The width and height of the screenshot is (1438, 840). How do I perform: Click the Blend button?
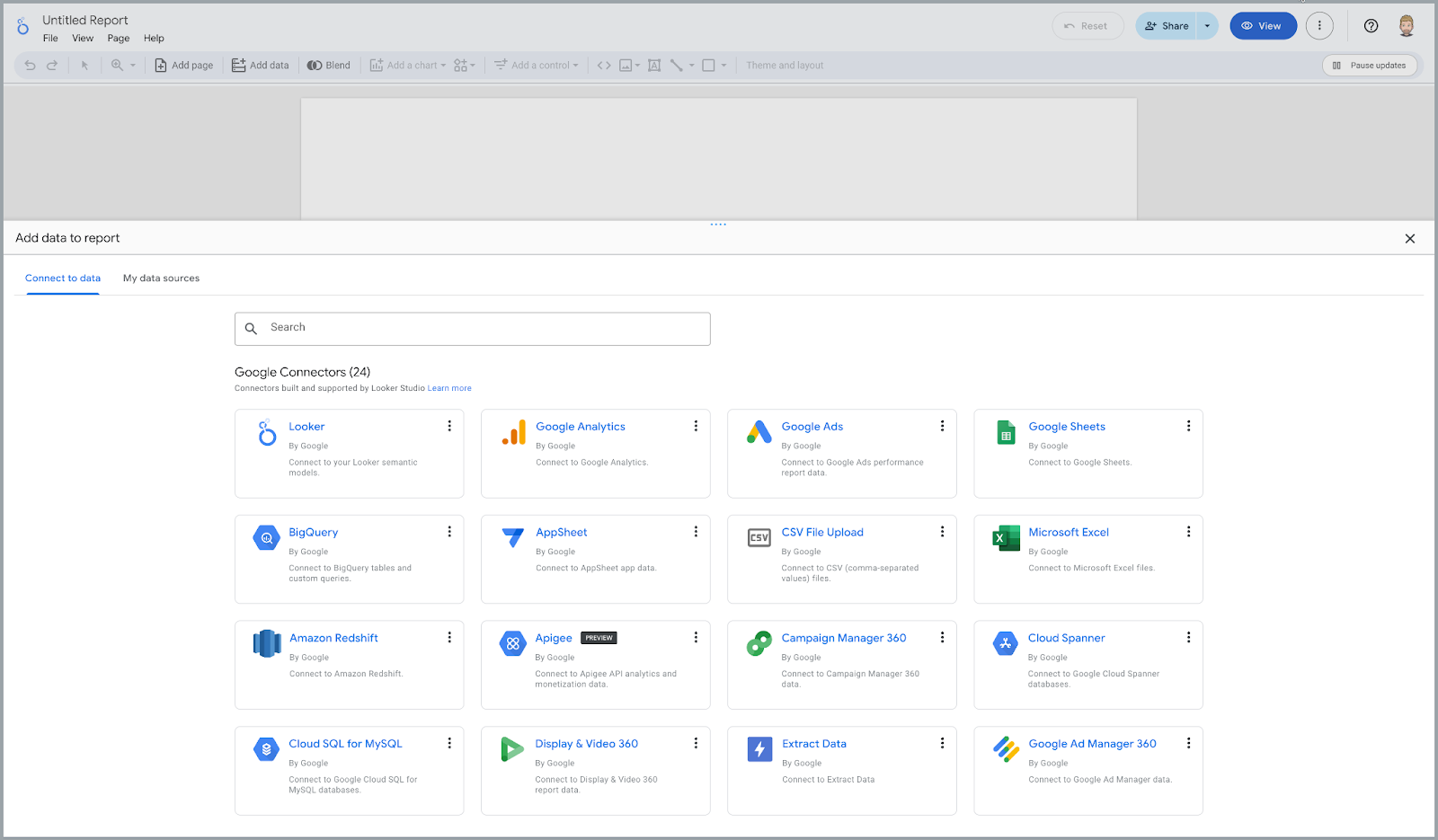click(x=329, y=66)
